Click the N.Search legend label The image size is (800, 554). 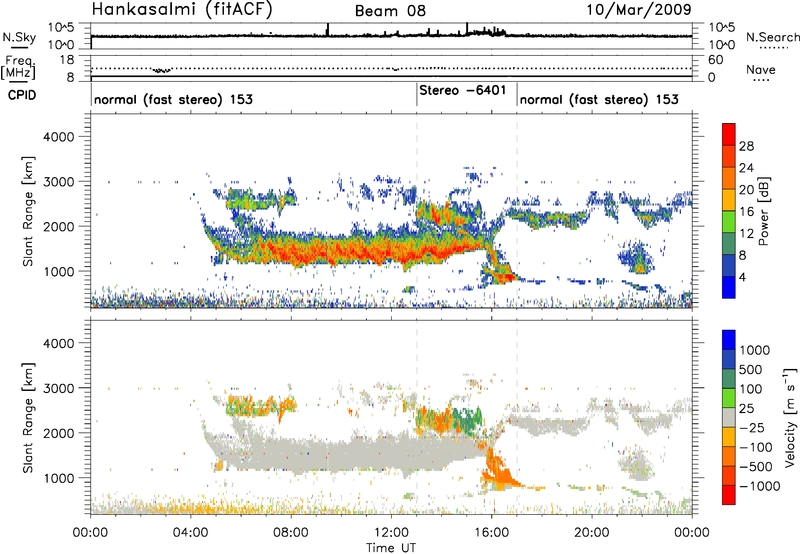[x=773, y=37]
